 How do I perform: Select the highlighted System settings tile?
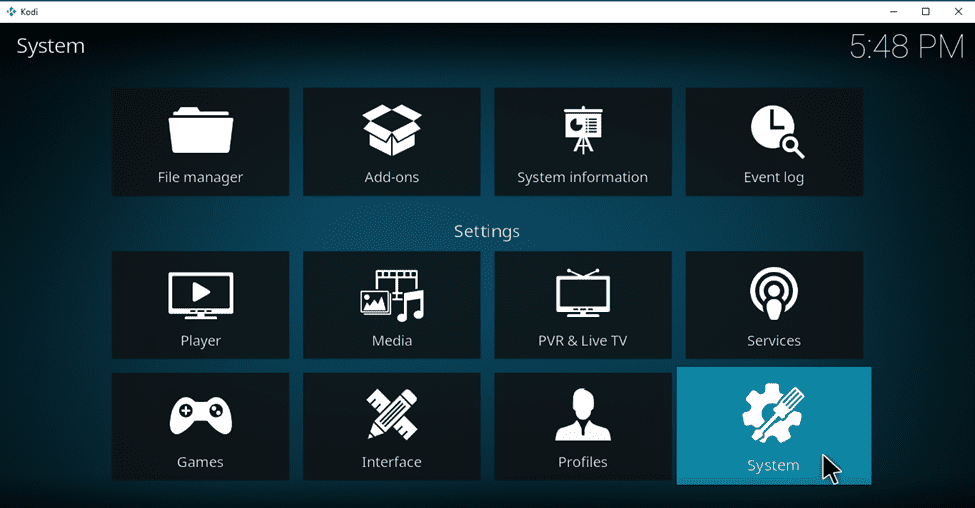(x=774, y=426)
